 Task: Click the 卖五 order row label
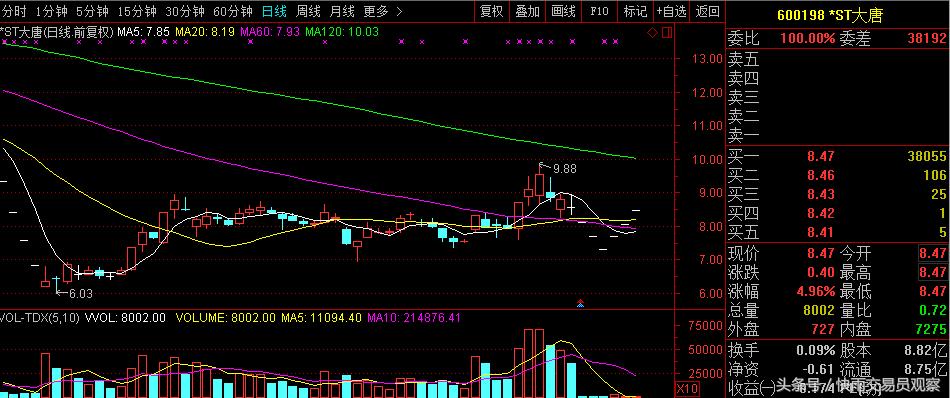click(743, 59)
